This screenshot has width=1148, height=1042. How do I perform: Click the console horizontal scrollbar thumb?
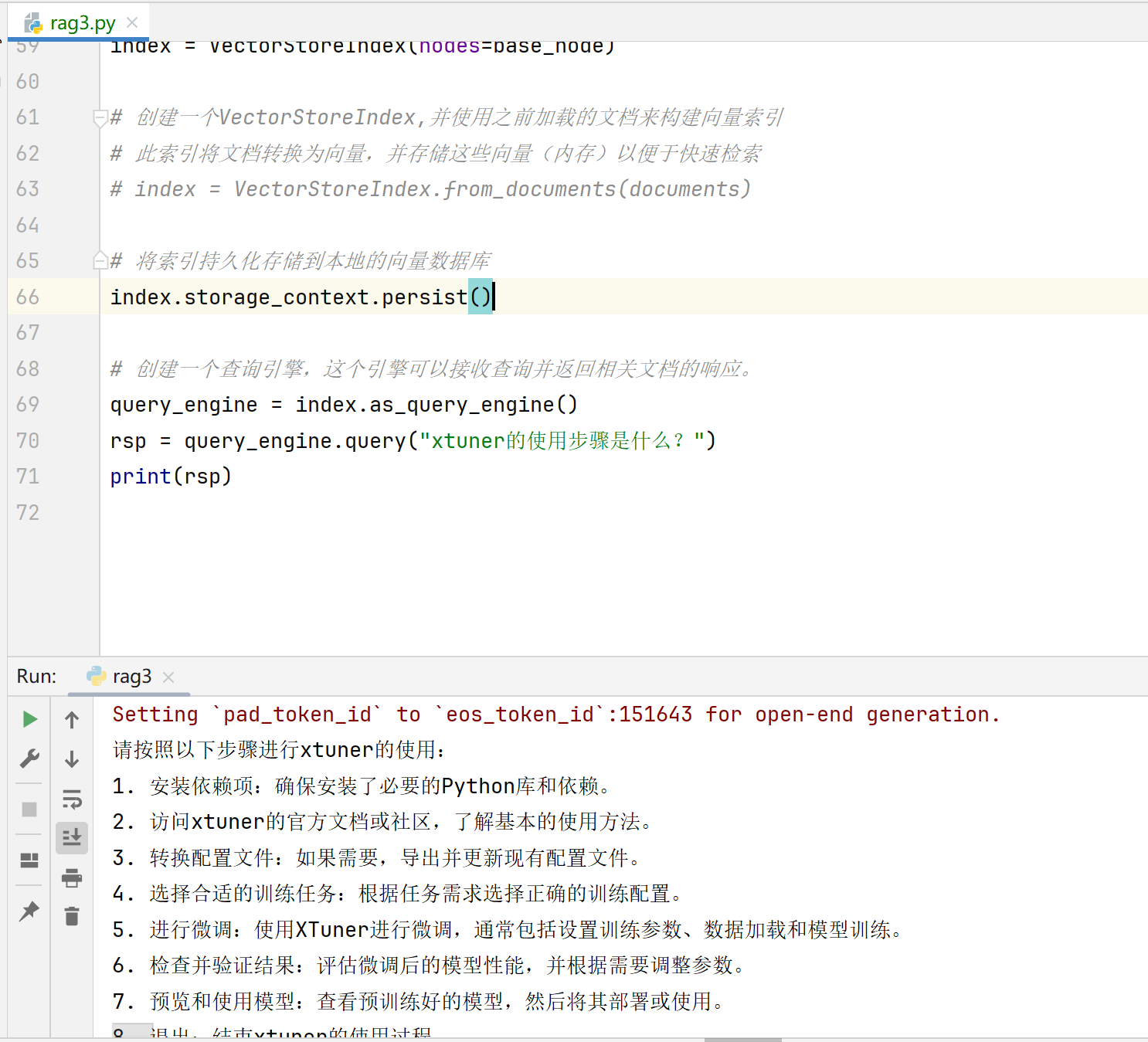[x=742, y=1039]
